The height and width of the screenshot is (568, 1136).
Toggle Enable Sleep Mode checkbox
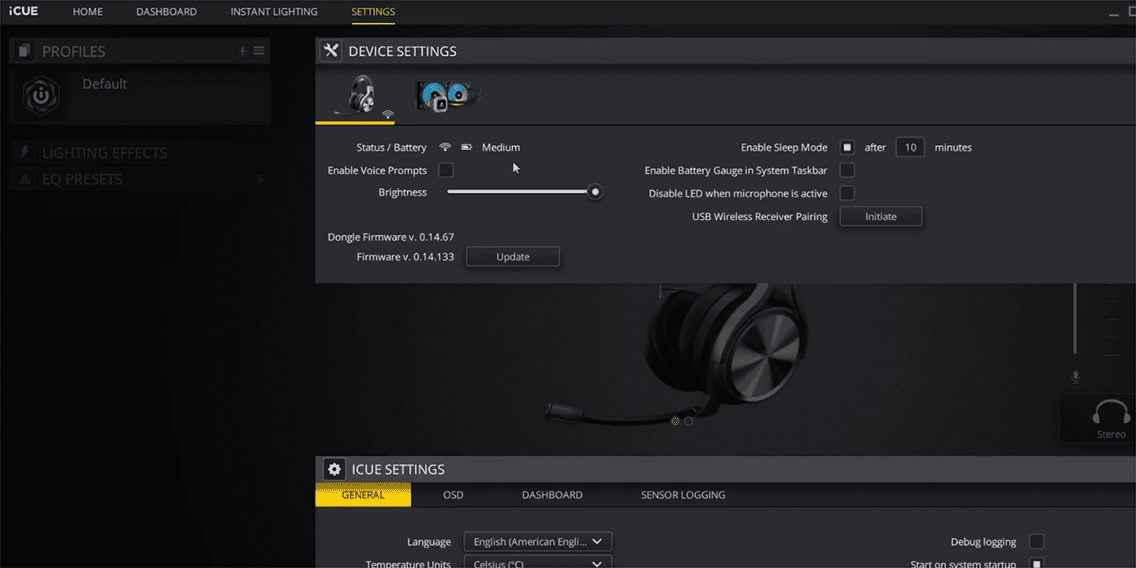coord(847,147)
